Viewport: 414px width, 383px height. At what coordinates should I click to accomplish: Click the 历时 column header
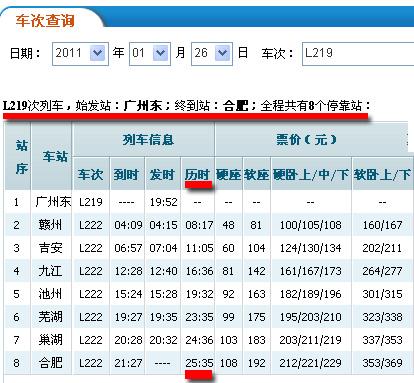point(197,175)
